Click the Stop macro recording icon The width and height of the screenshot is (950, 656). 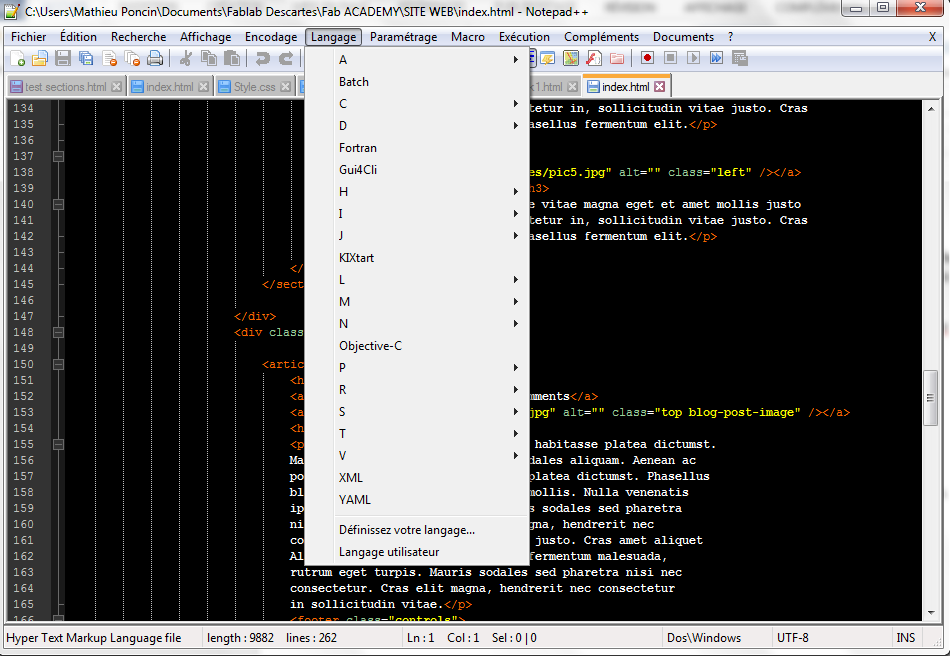click(x=670, y=58)
